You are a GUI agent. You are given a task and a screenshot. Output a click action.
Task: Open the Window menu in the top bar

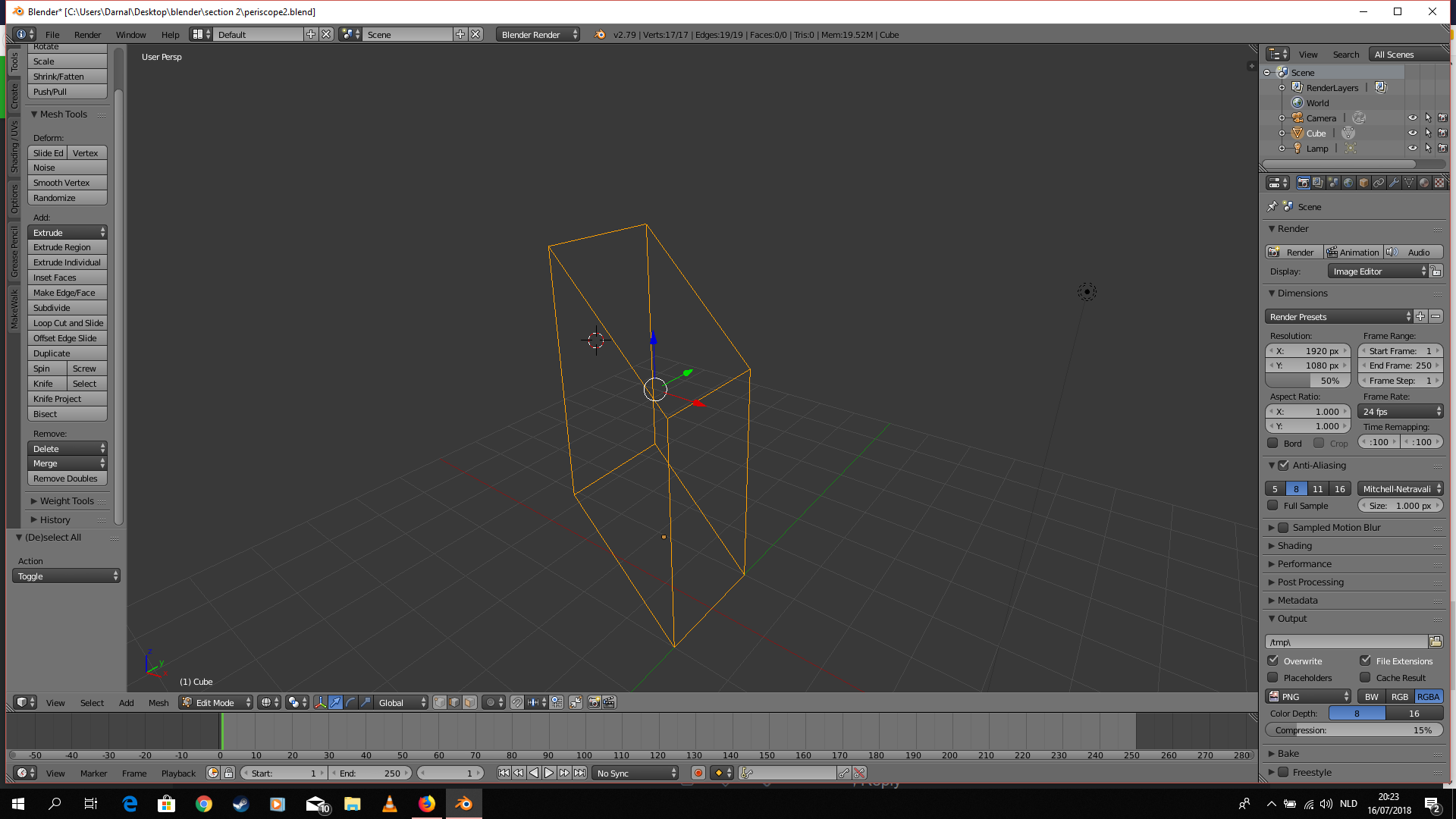pyautogui.click(x=130, y=34)
